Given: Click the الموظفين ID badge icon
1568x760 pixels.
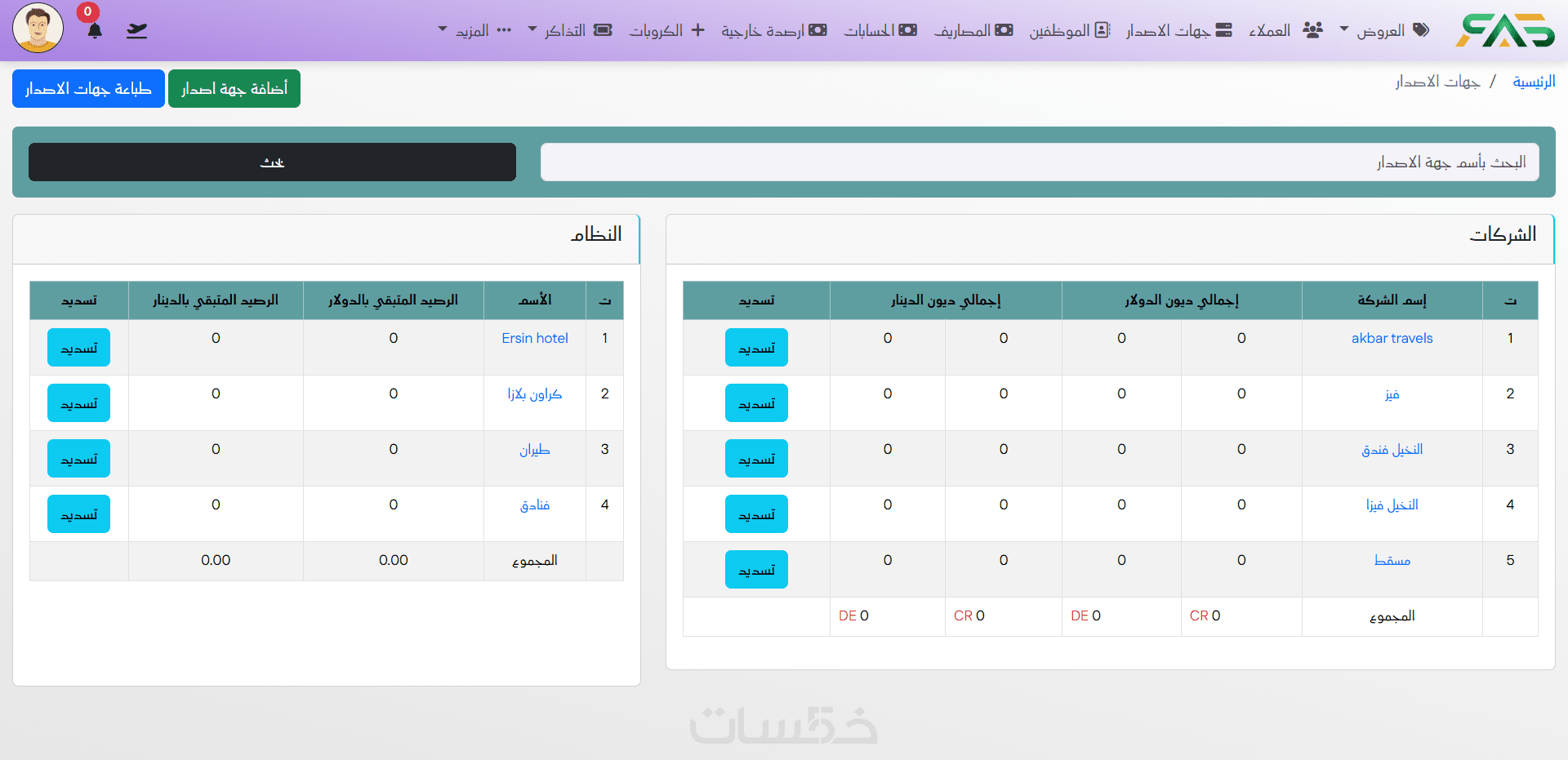Looking at the screenshot, I should point(1102,30).
